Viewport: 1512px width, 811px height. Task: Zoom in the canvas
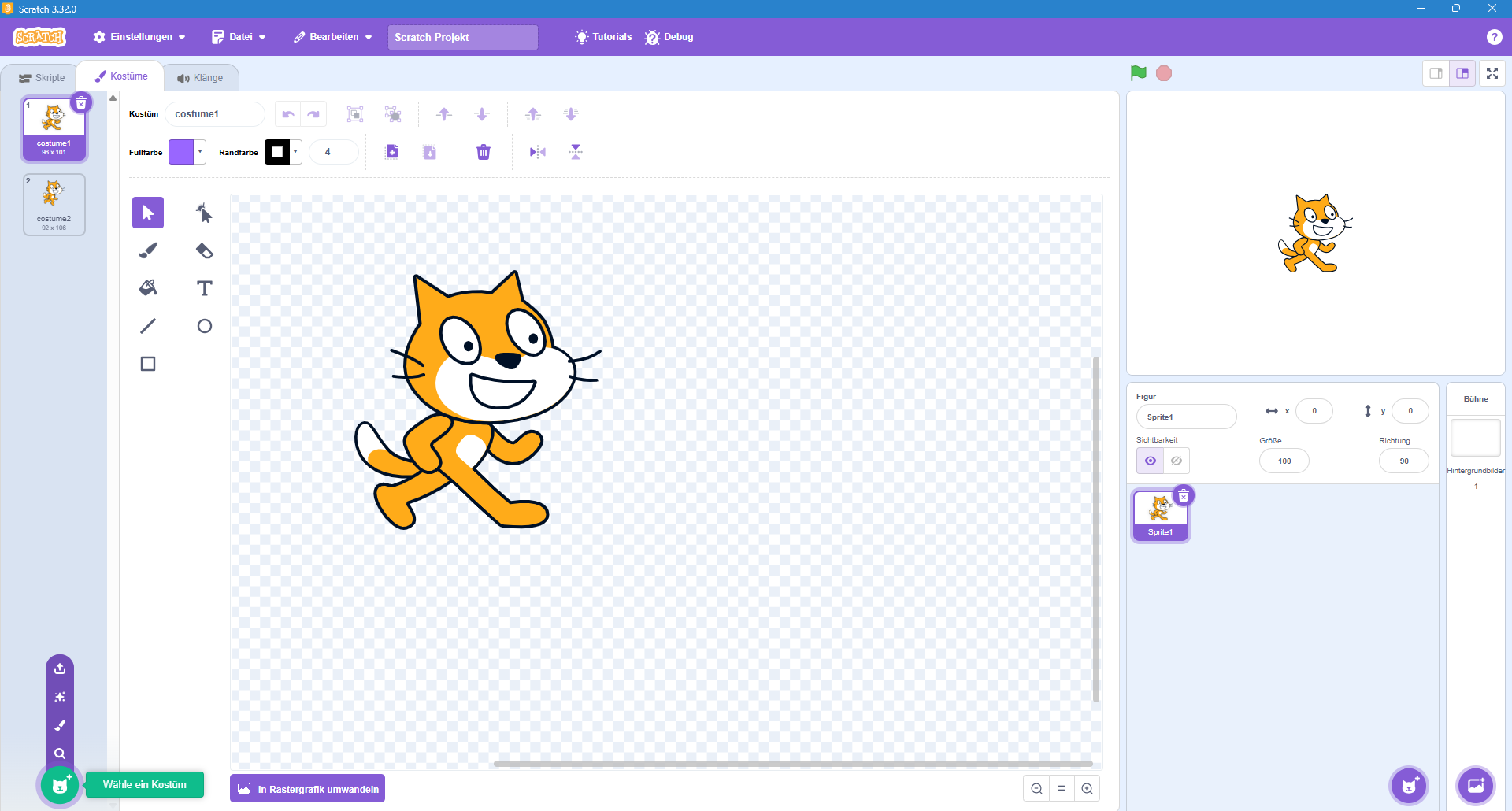coord(1087,788)
